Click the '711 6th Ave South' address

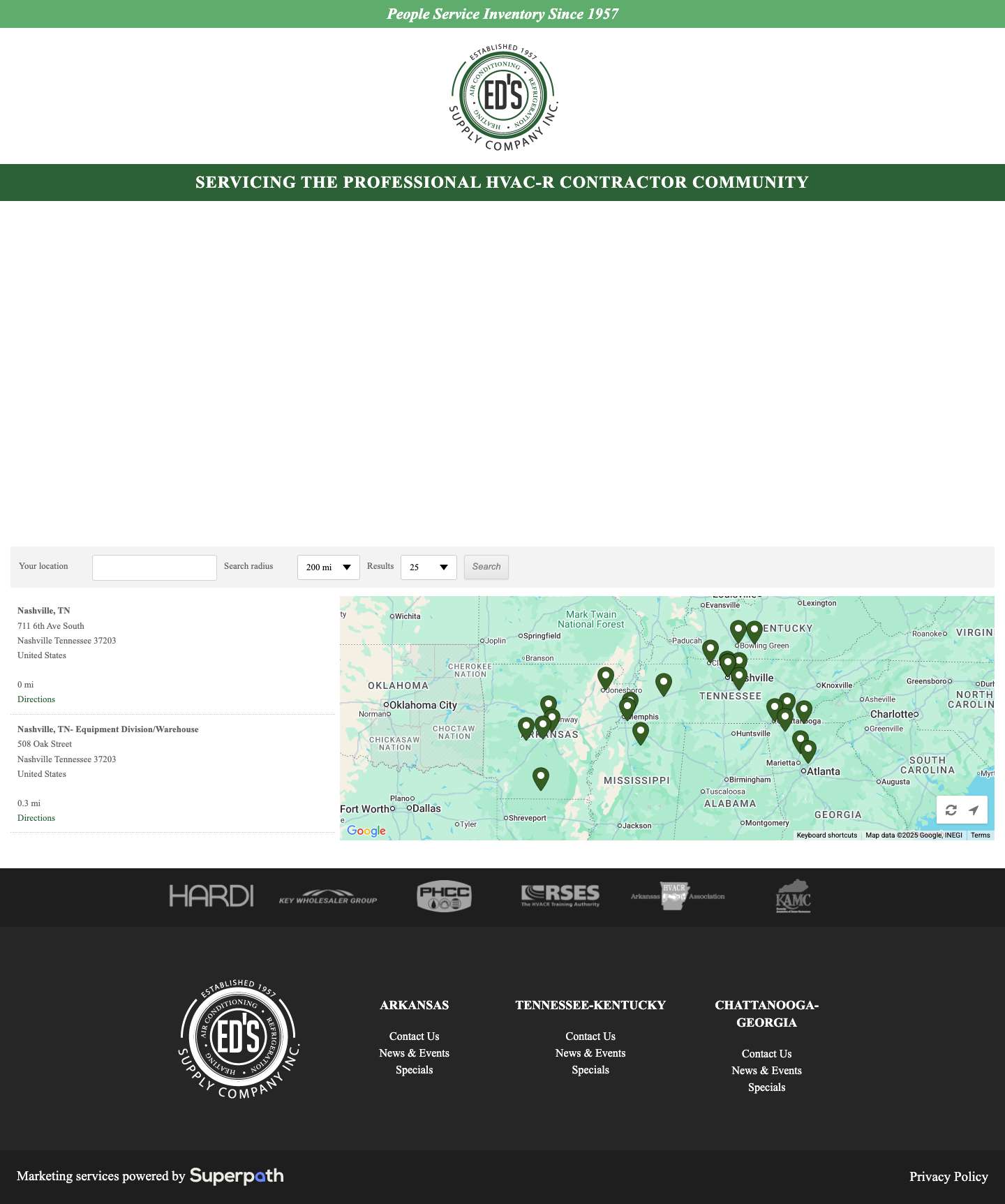[51, 626]
